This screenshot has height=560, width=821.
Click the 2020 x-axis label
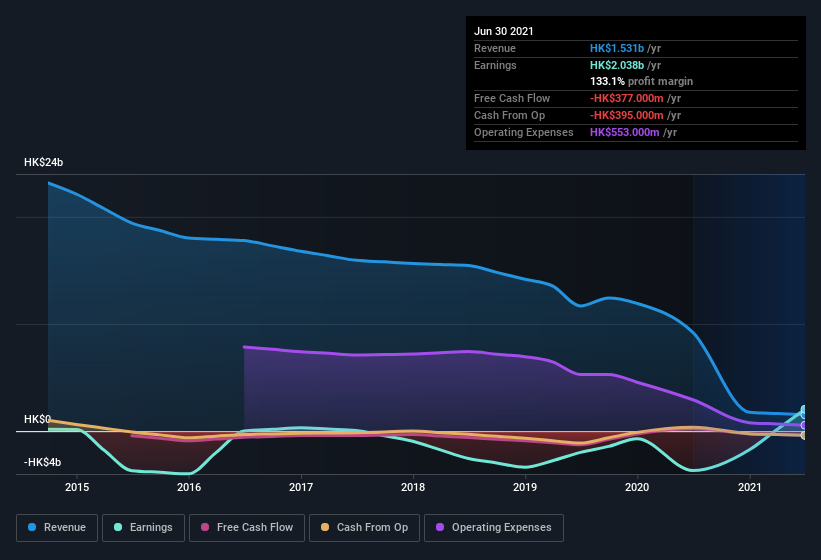637,487
